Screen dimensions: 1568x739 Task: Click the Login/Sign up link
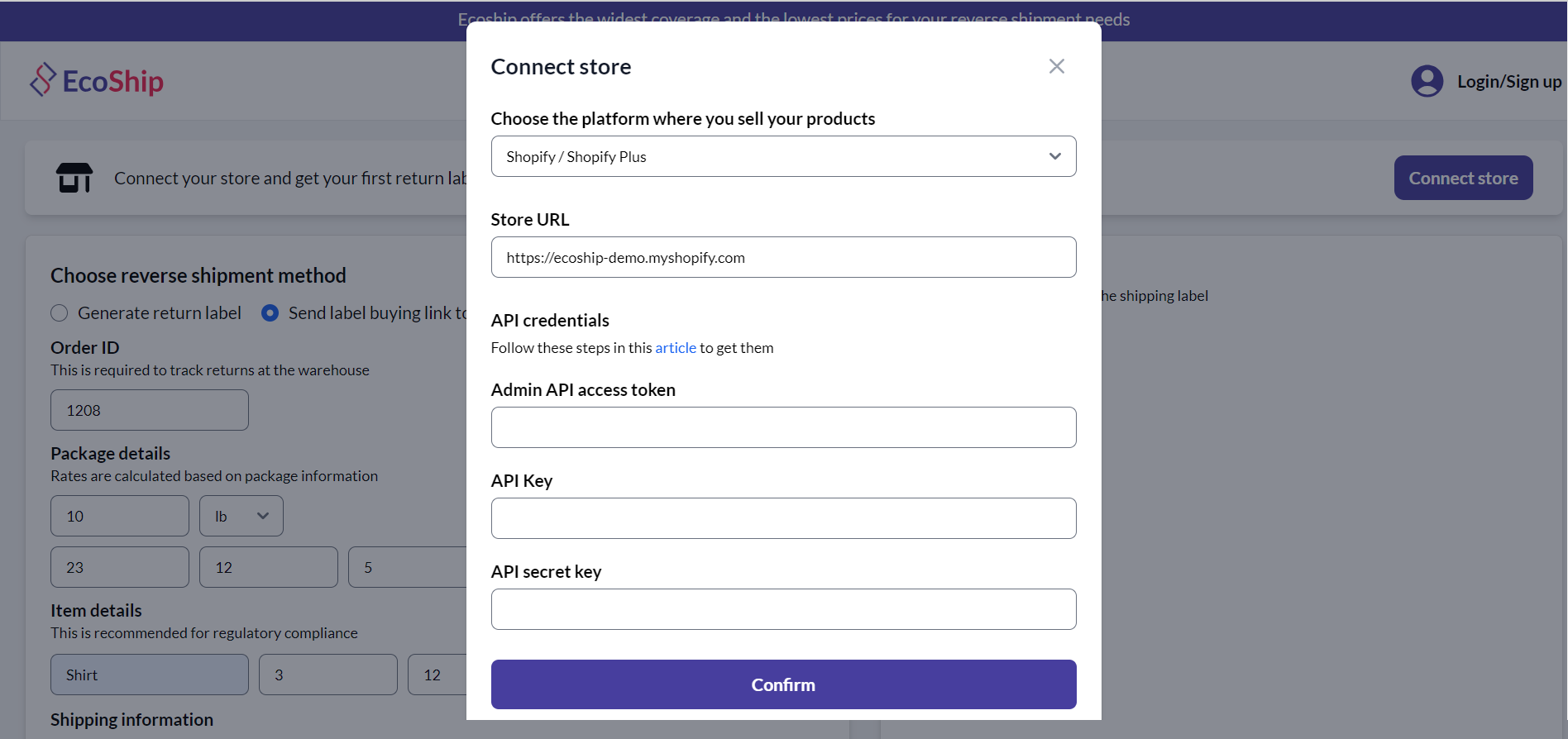point(1508,82)
